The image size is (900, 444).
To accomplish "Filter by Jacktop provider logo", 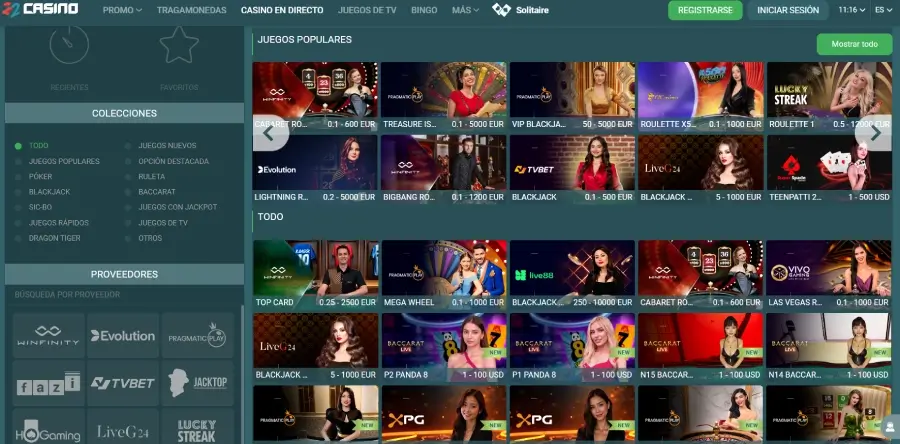I will 197,383.
